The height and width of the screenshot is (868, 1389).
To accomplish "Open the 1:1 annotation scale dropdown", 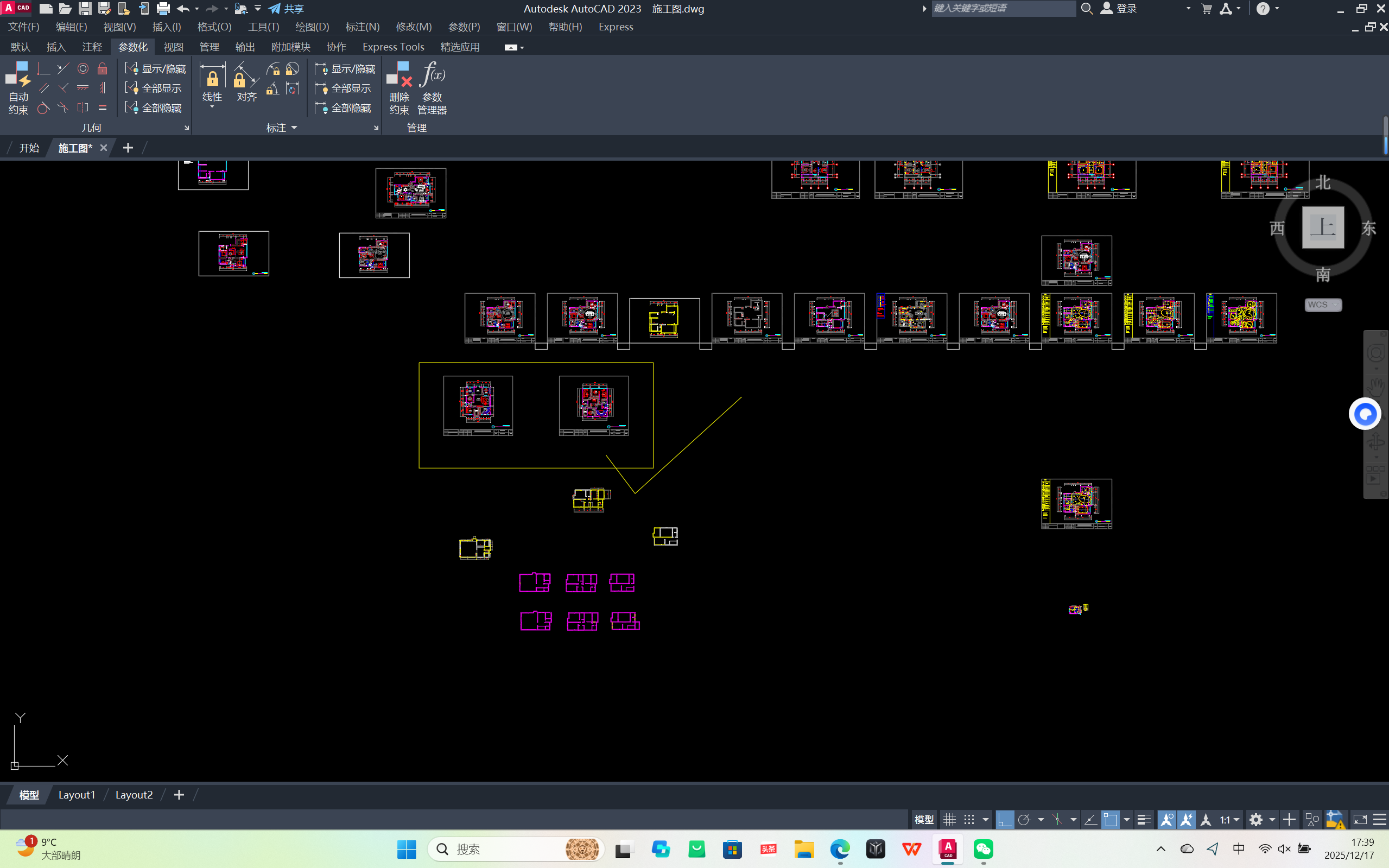I will (1229, 820).
